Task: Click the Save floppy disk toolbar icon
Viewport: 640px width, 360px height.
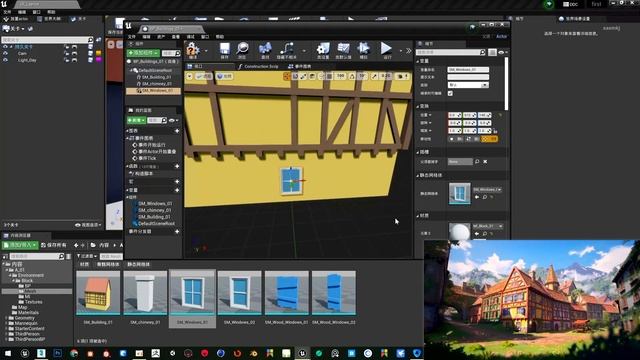Action: 224,49
